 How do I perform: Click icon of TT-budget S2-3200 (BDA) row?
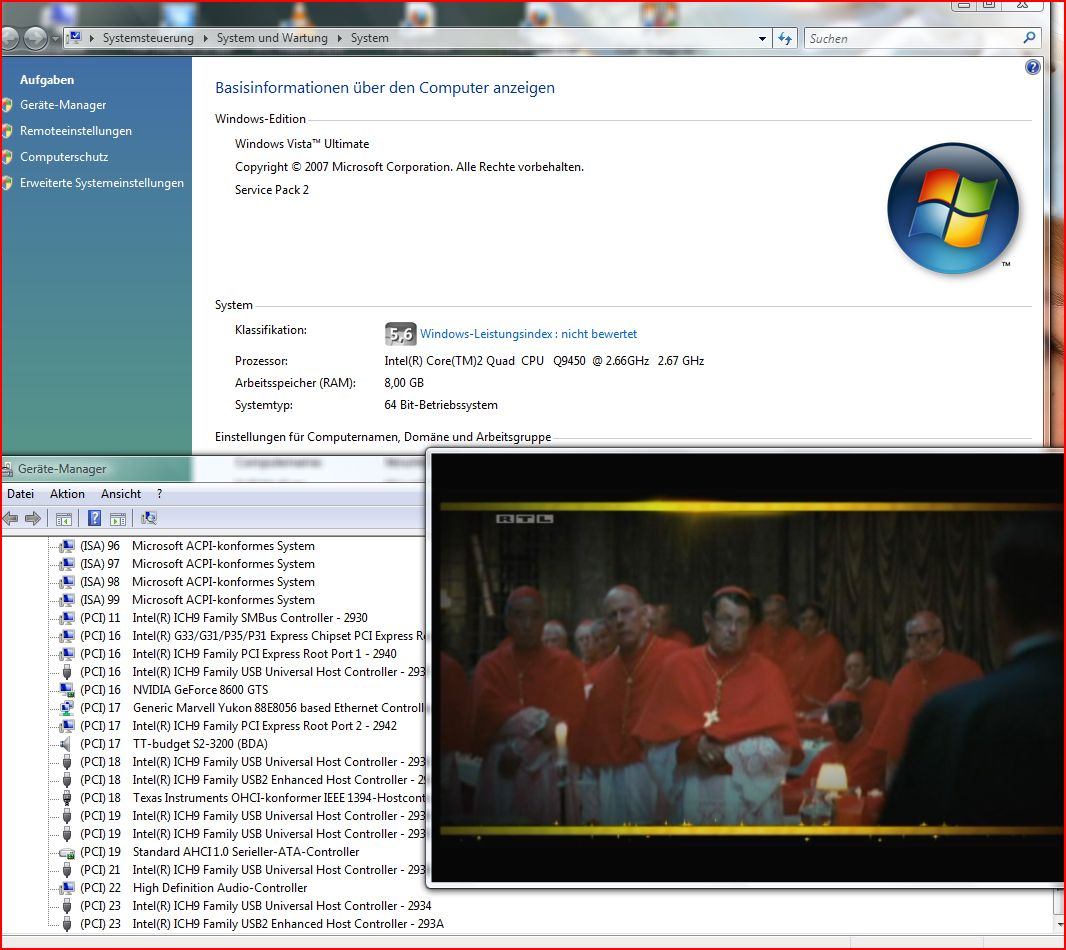(66, 744)
